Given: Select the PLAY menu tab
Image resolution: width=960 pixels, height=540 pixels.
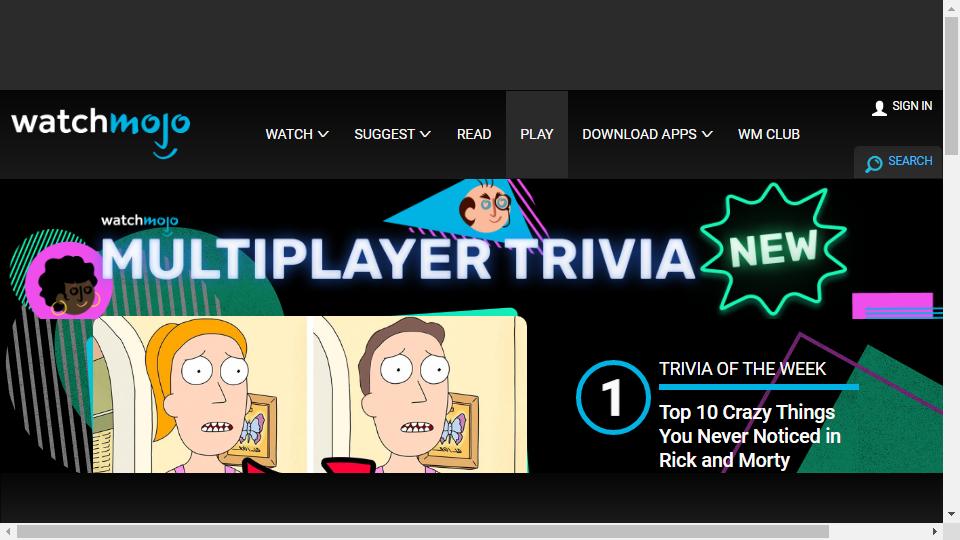Looking at the screenshot, I should pos(537,134).
